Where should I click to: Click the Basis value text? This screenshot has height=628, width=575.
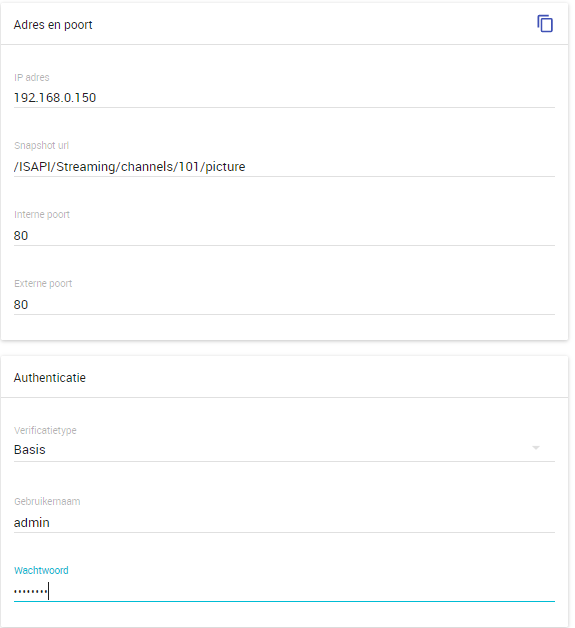point(30,450)
